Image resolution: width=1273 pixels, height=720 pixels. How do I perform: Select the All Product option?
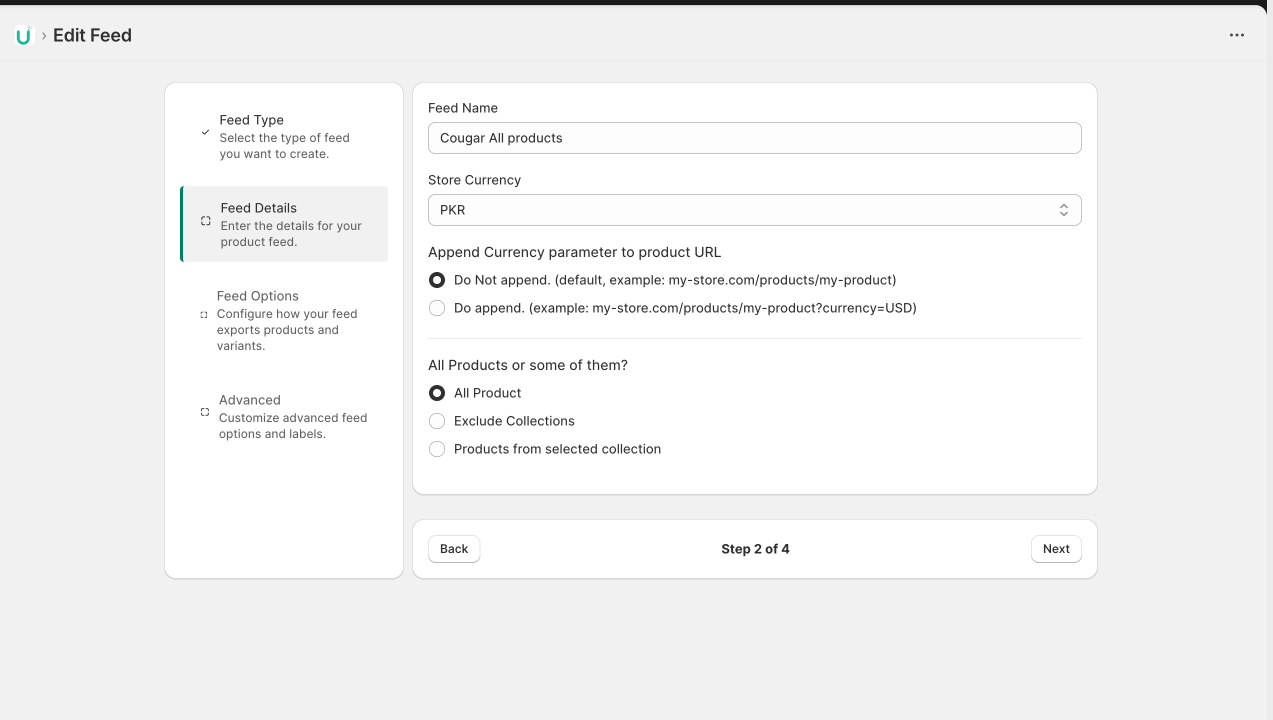437,393
